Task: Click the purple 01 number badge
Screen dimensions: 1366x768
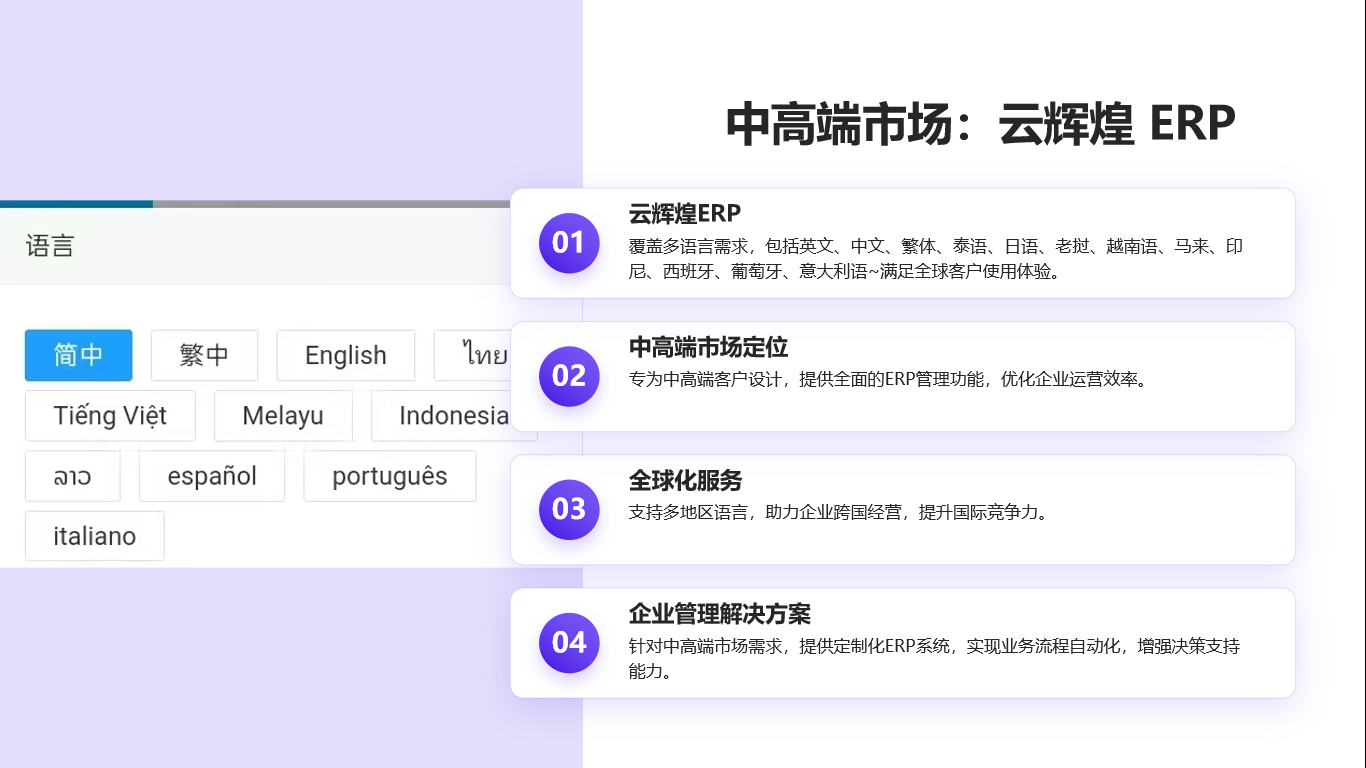Action: (x=568, y=243)
